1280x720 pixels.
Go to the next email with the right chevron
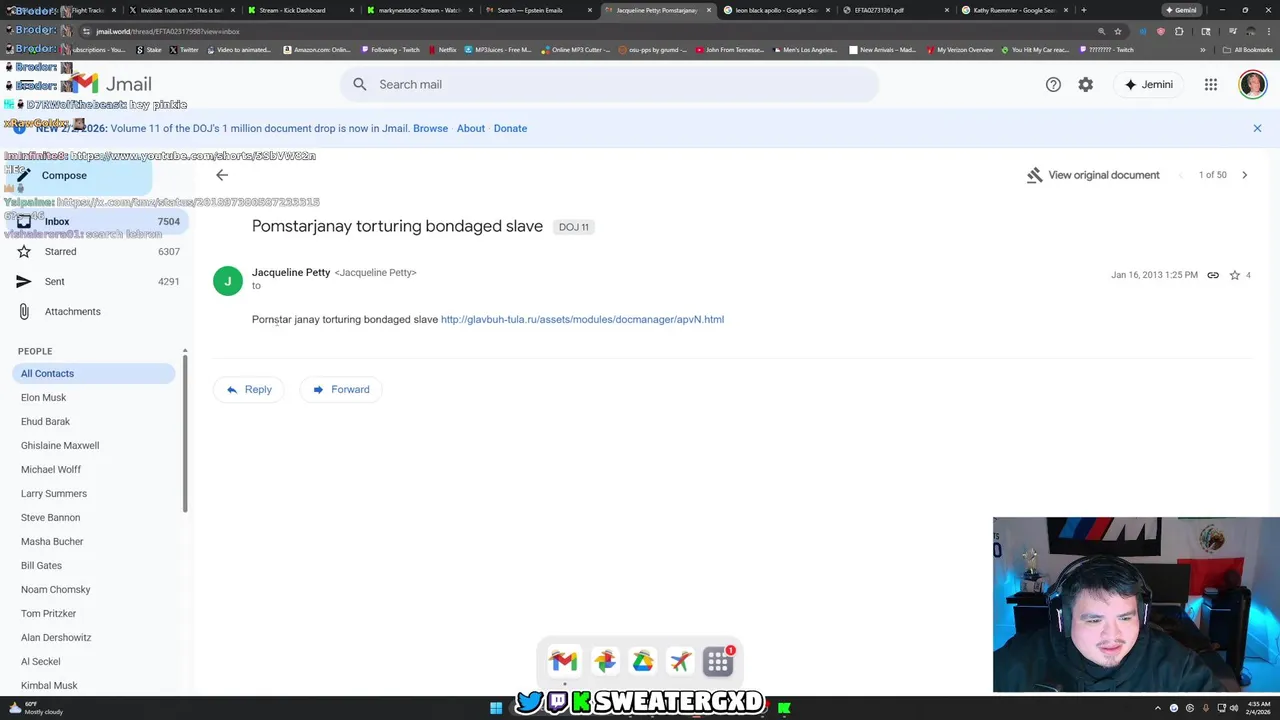coord(1244,175)
